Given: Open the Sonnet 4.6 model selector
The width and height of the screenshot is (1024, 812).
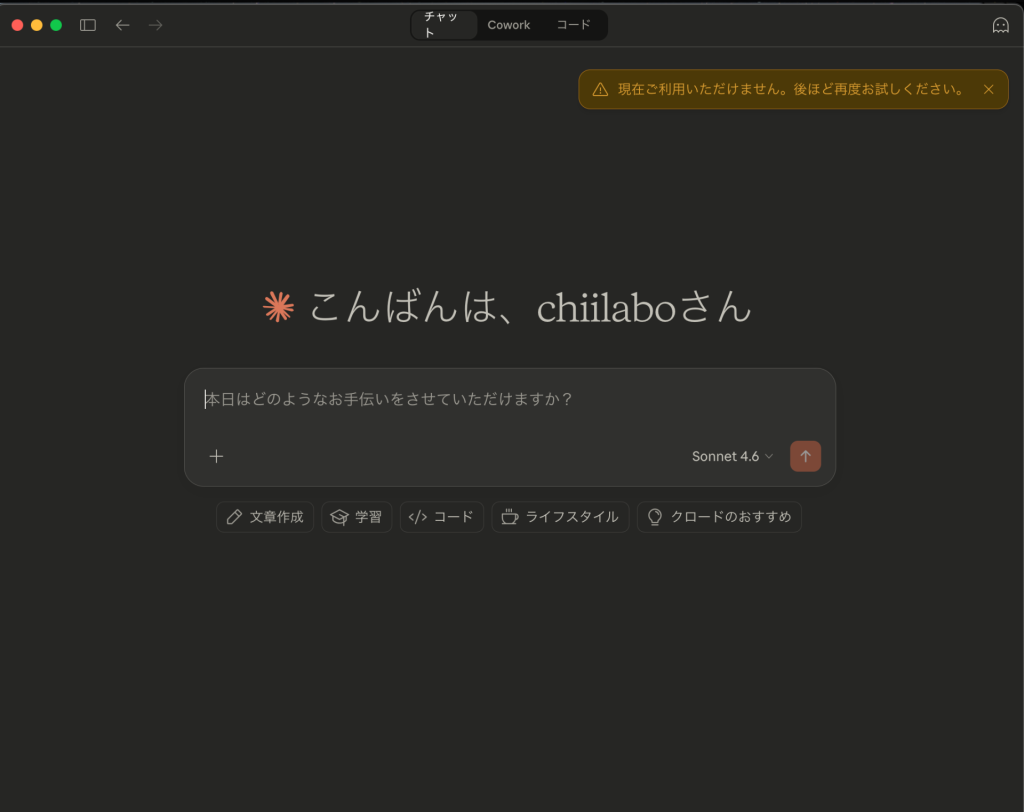Looking at the screenshot, I should coord(724,456).
